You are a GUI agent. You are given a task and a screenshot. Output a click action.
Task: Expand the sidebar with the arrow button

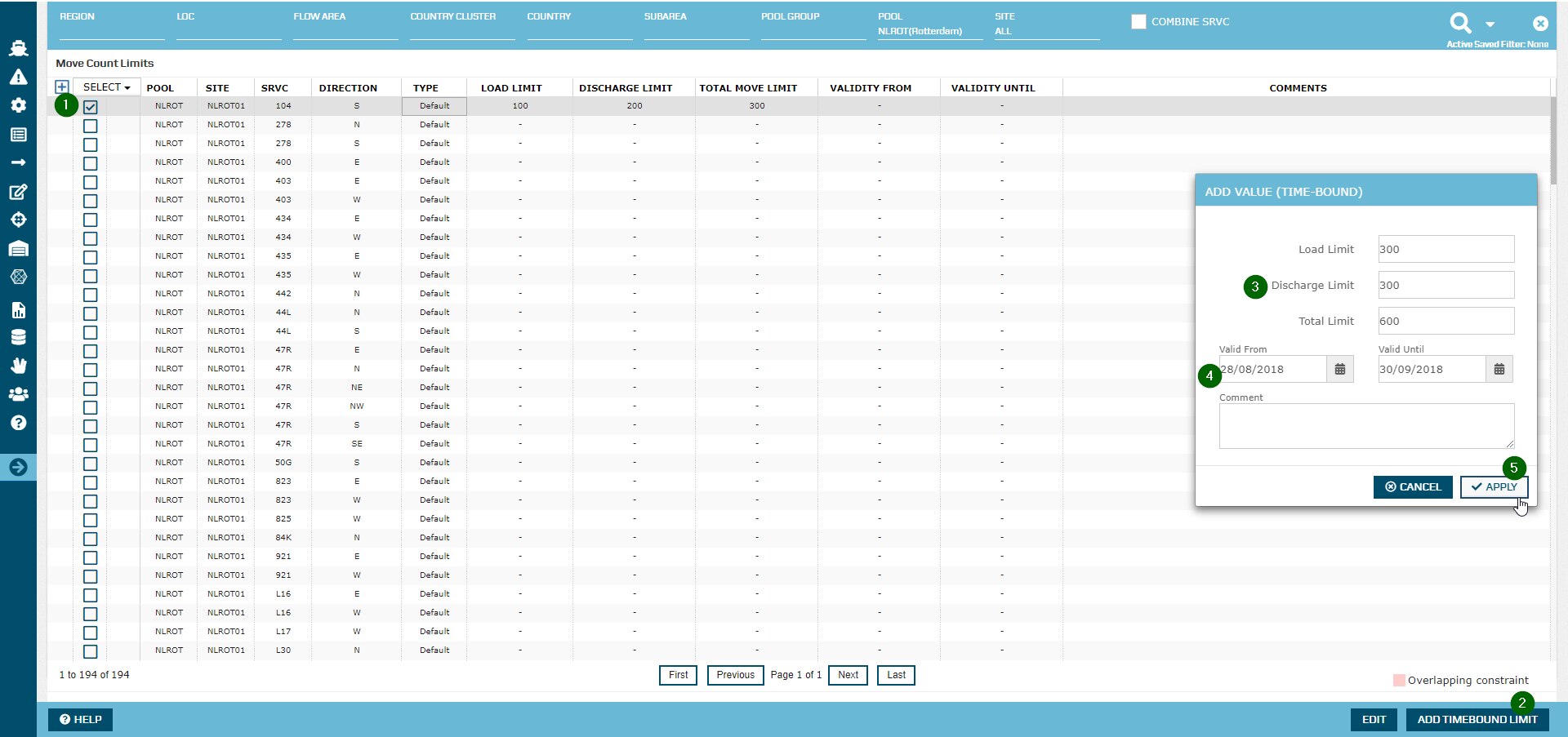18,467
